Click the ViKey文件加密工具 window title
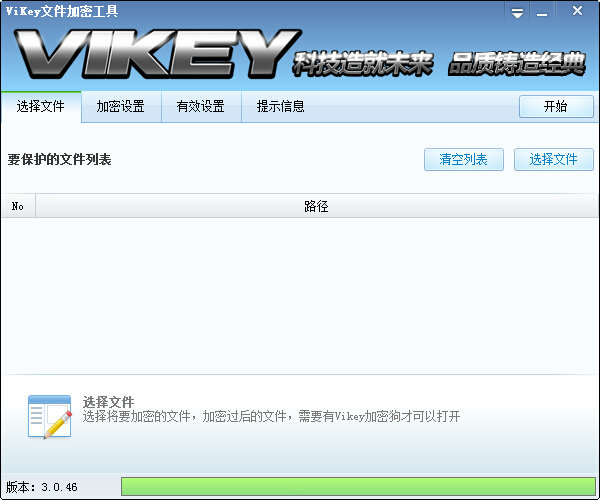 62,11
